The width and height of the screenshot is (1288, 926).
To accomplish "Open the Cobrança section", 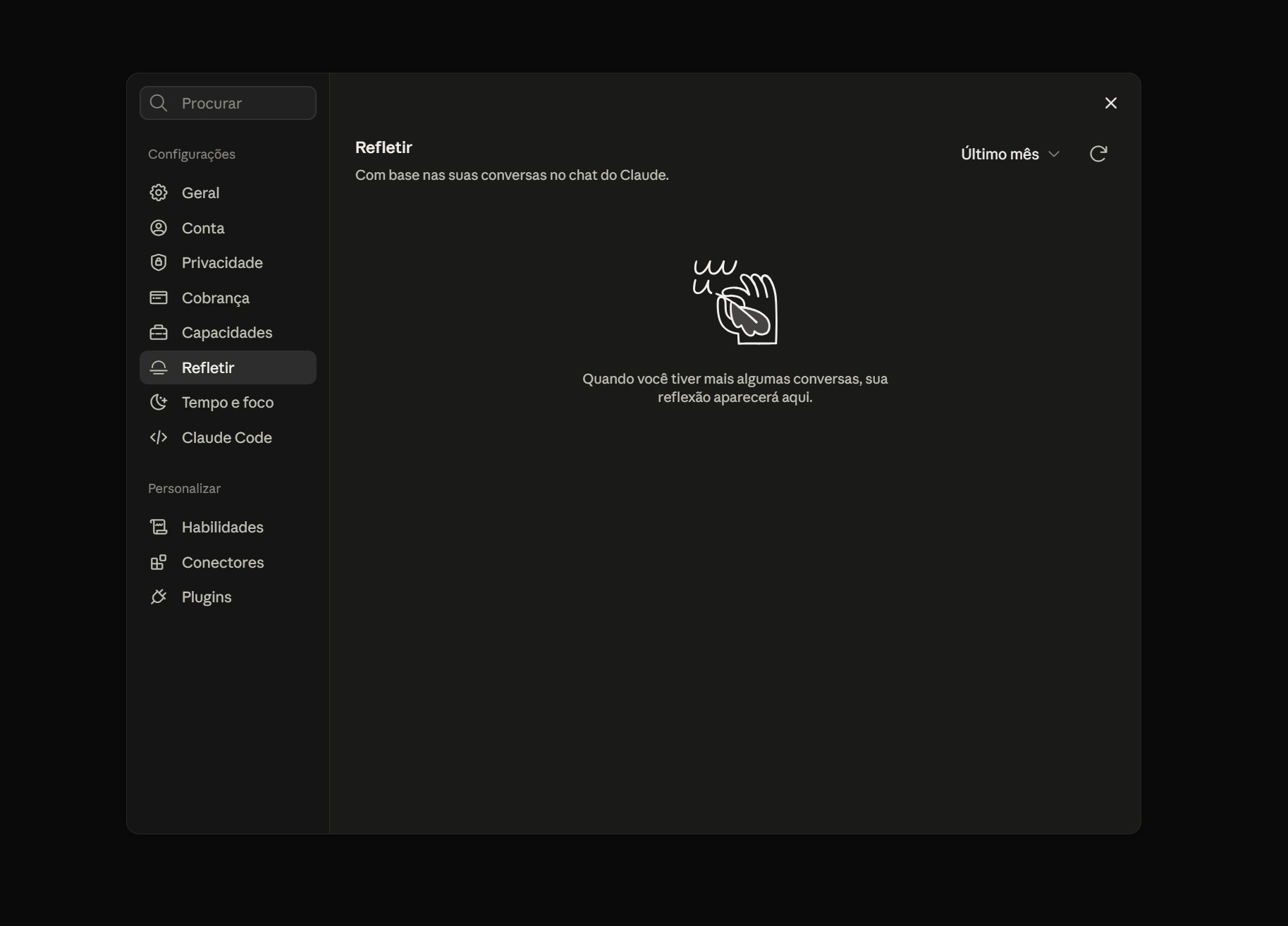I will pyautogui.click(x=228, y=298).
